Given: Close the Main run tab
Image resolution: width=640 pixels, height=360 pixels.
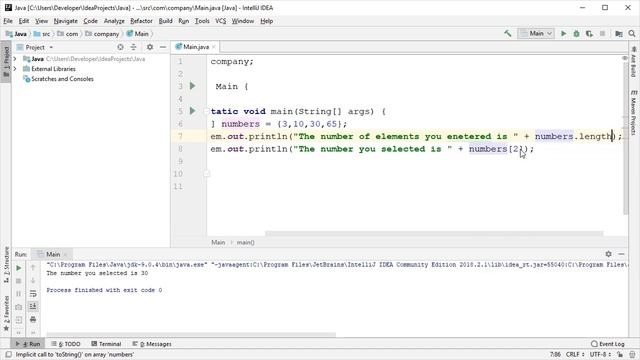Looking at the screenshot, I should pyautogui.click(x=65, y=255).
